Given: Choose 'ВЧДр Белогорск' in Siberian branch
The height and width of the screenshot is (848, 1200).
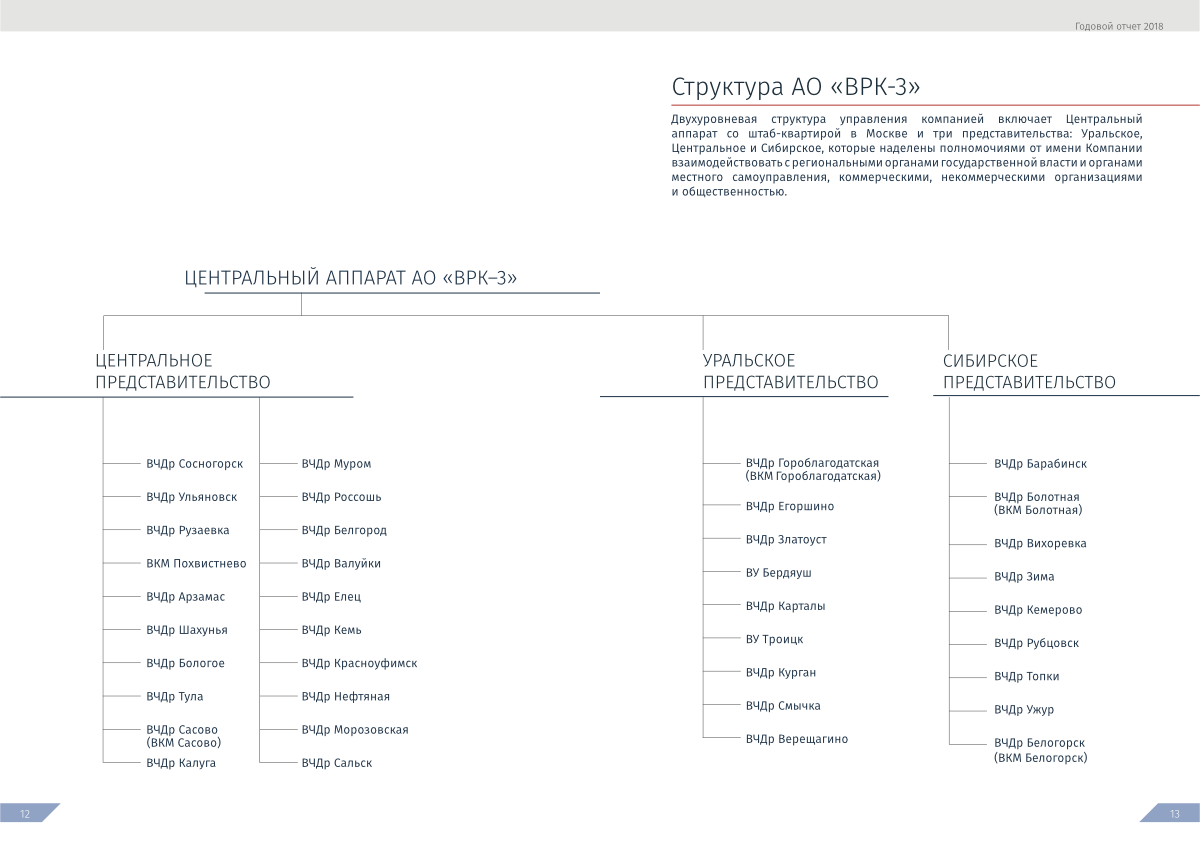Looking at the screenshot, I should [1039, 743].
